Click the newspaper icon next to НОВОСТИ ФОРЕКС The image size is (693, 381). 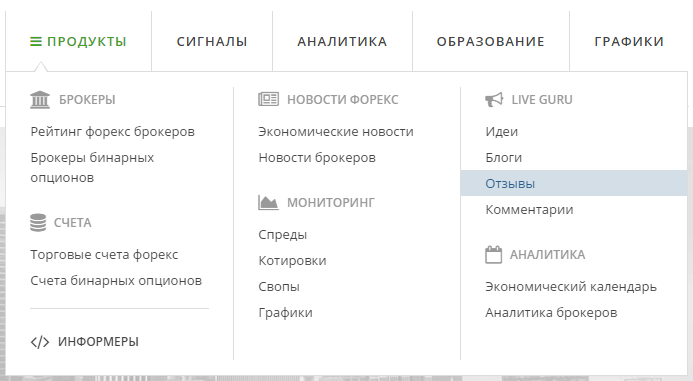pos(268,99)
